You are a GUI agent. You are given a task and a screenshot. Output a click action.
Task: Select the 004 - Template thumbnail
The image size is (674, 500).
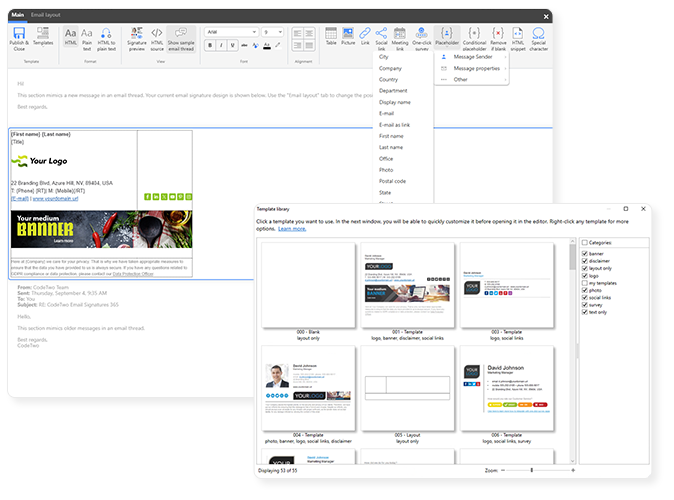(x=308, y=388)
